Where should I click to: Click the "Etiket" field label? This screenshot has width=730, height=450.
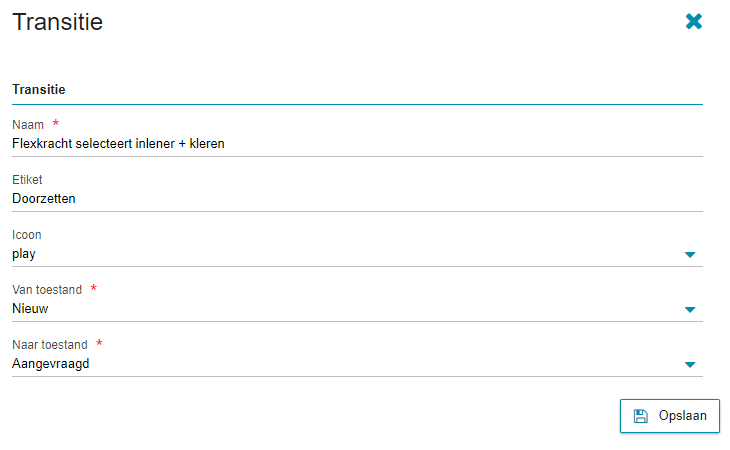pos(27,180)
